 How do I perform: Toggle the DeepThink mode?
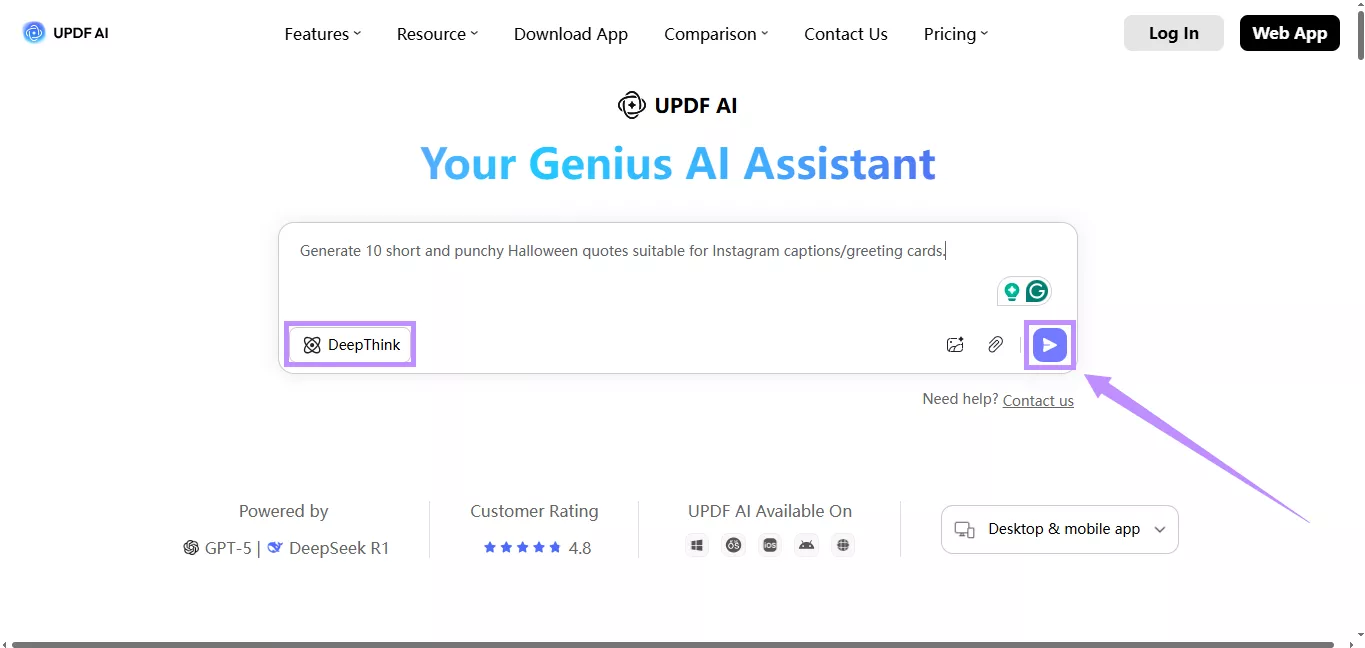350,344
